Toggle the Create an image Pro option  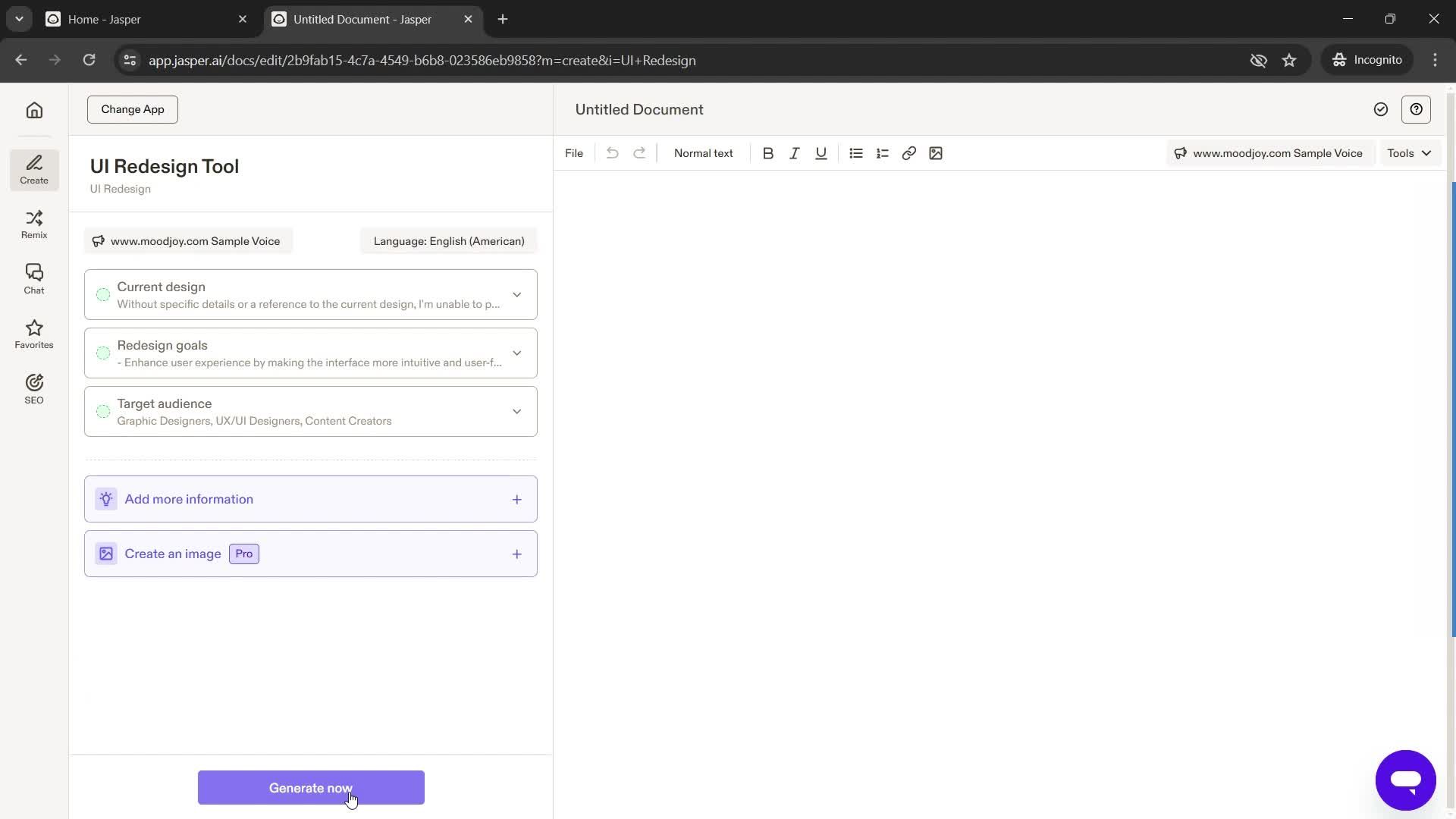[x=516, y=554]
